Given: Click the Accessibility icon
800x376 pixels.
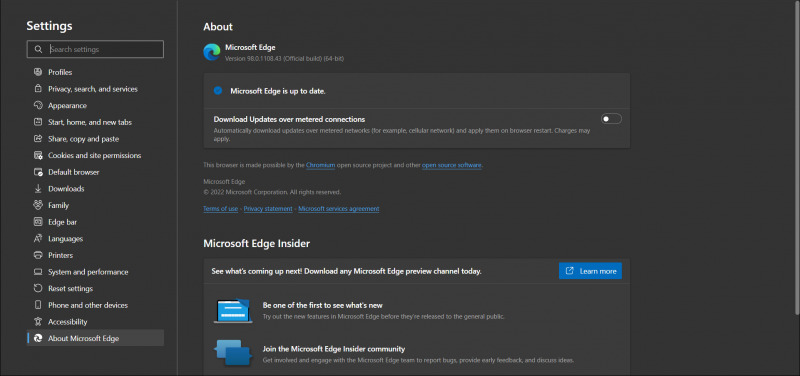Looking at the screenshot, I should coord(38,322).
